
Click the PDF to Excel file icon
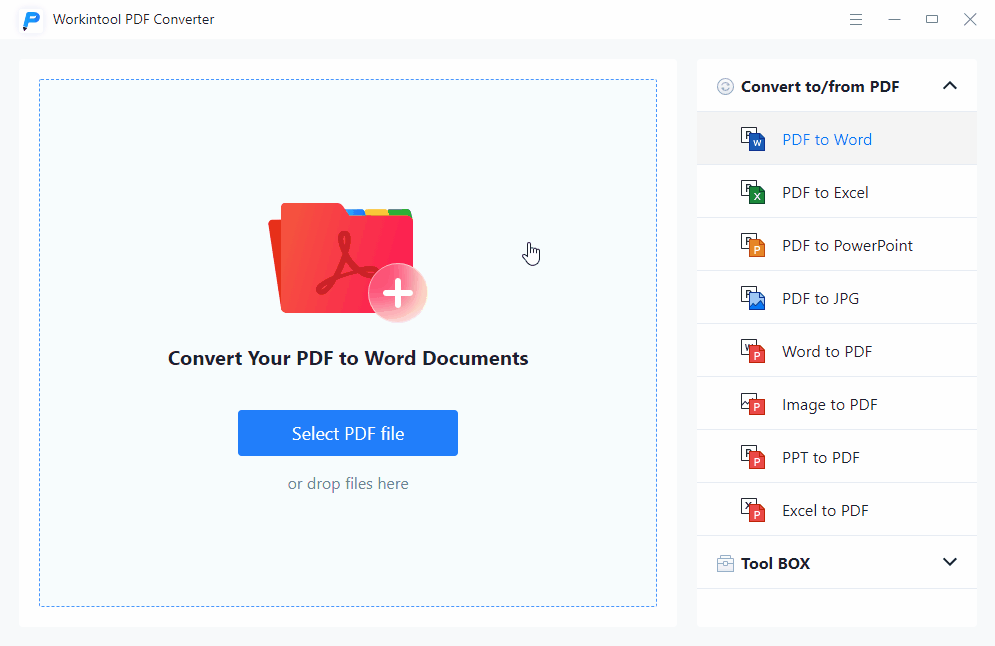point(753,192)
